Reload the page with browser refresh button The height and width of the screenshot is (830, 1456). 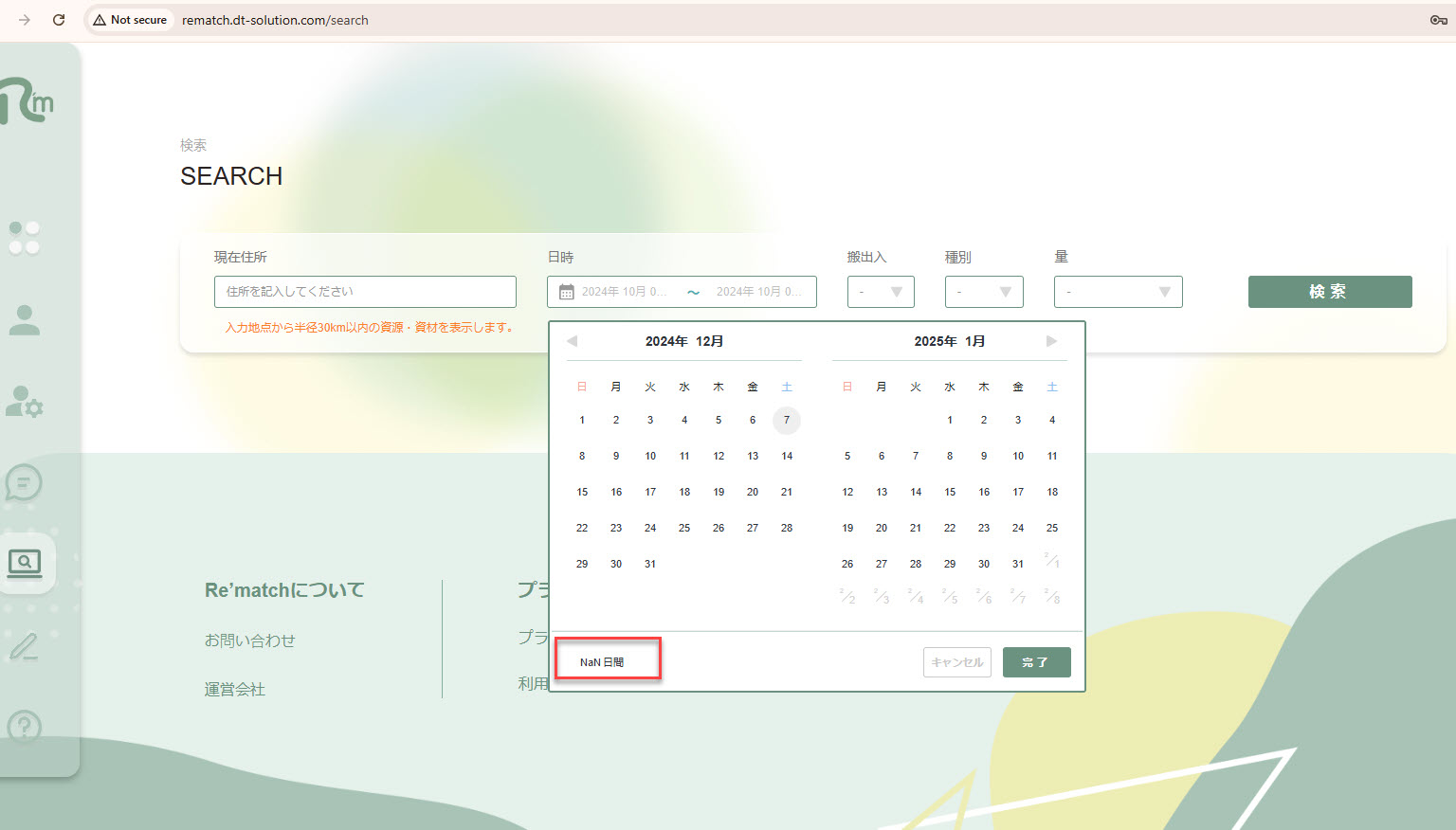pyautogui.click(x=59, y=20)
